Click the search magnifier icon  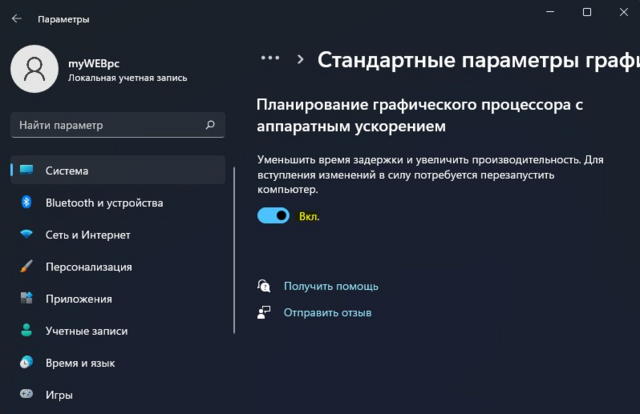[x=210, y=126]
